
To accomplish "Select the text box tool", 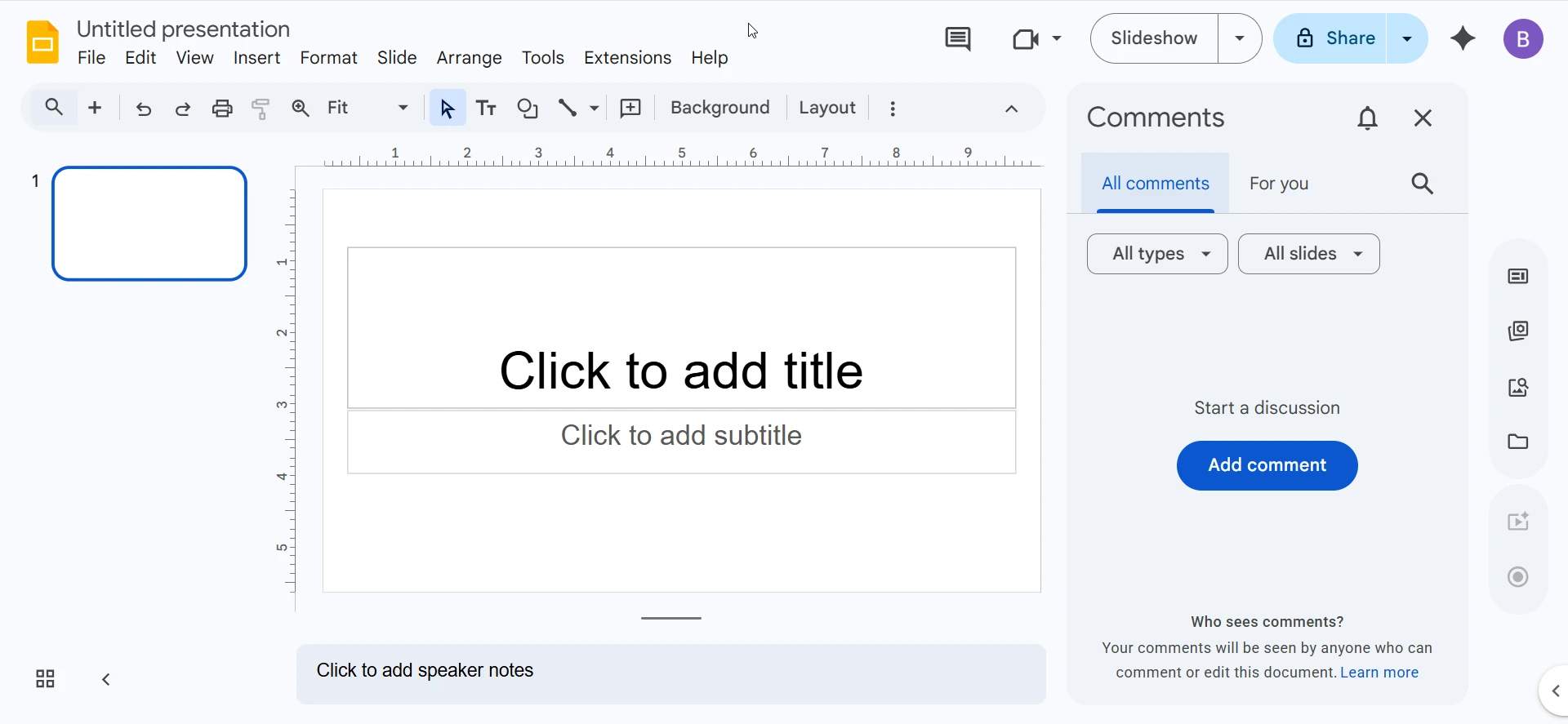I will (487, 109).
